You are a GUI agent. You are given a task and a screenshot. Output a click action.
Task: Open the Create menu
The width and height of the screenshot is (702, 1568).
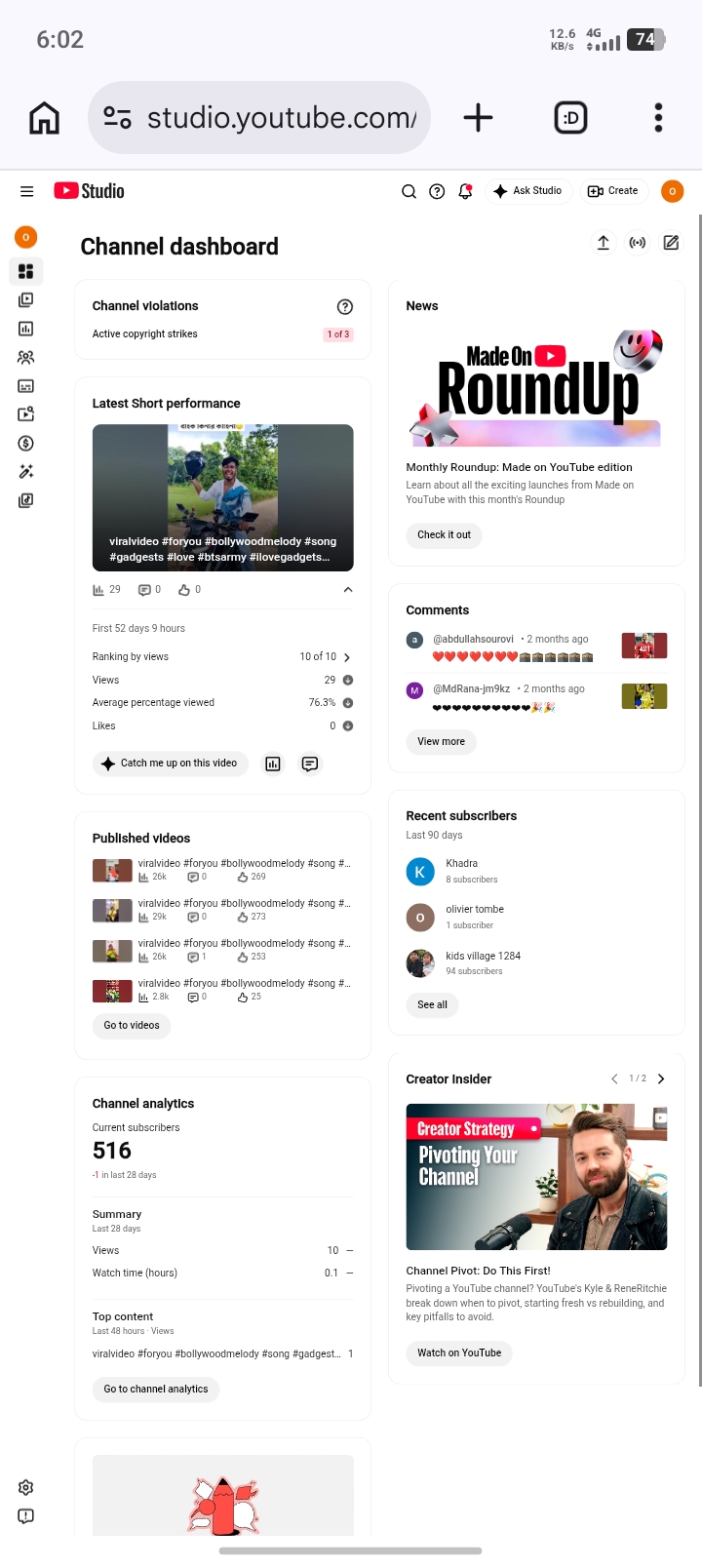pos(613,191)
